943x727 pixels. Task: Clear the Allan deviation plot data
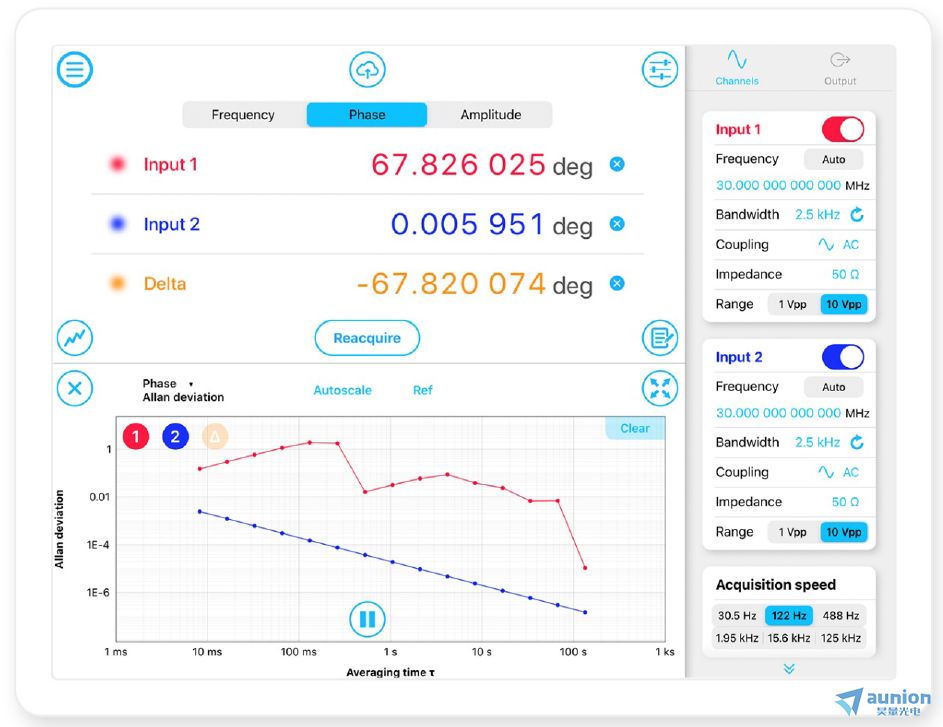click(x=635, y=428)
